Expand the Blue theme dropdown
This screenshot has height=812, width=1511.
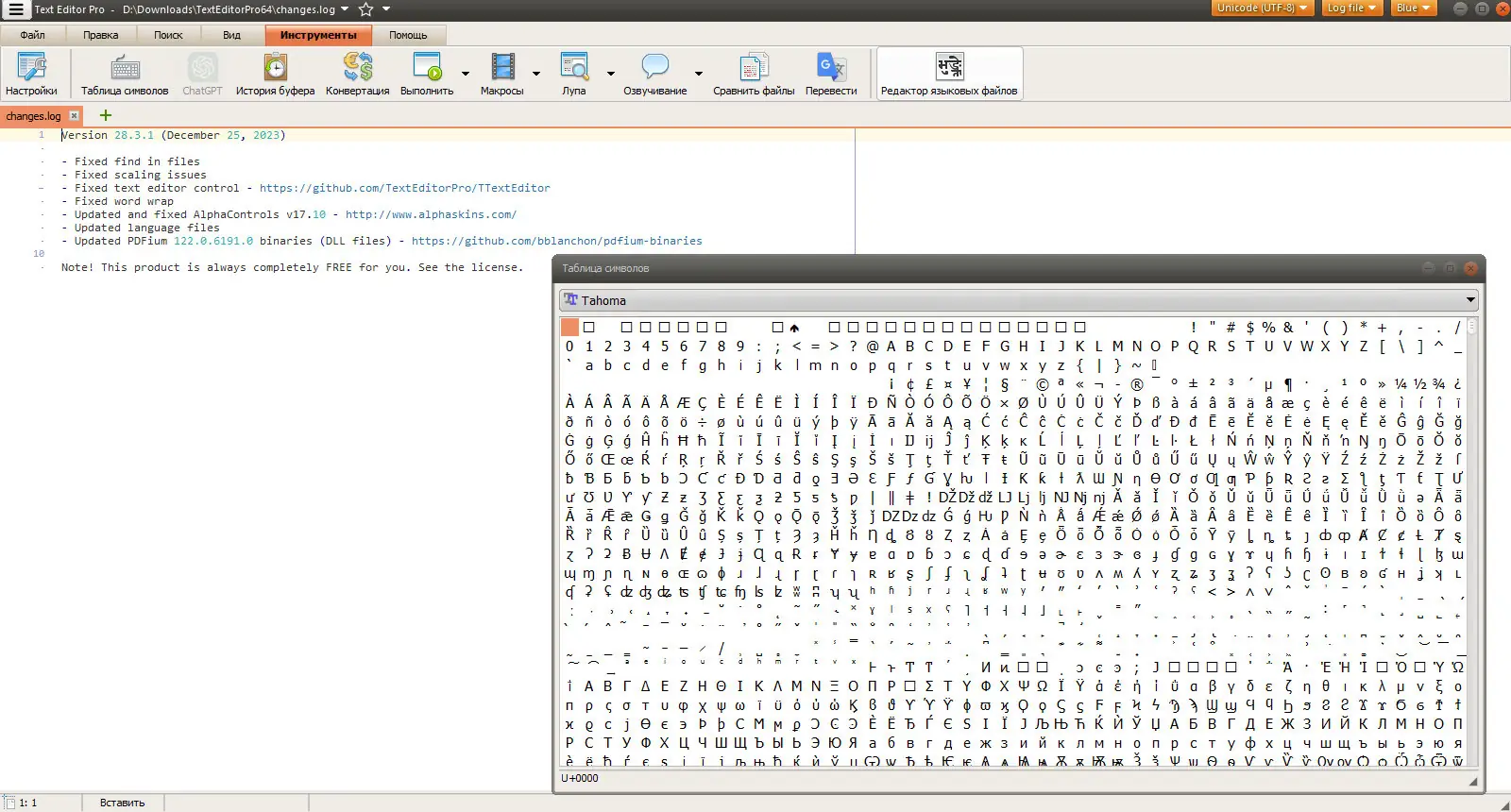1413,8
